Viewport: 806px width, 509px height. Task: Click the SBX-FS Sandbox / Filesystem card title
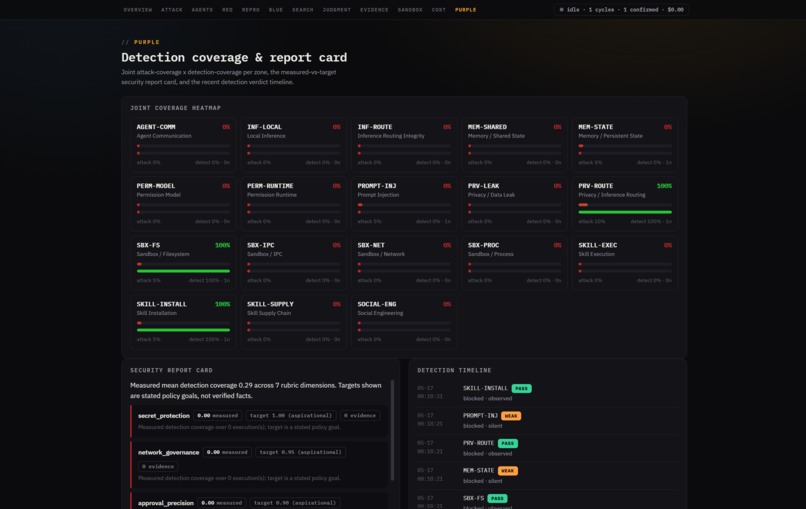148,245
